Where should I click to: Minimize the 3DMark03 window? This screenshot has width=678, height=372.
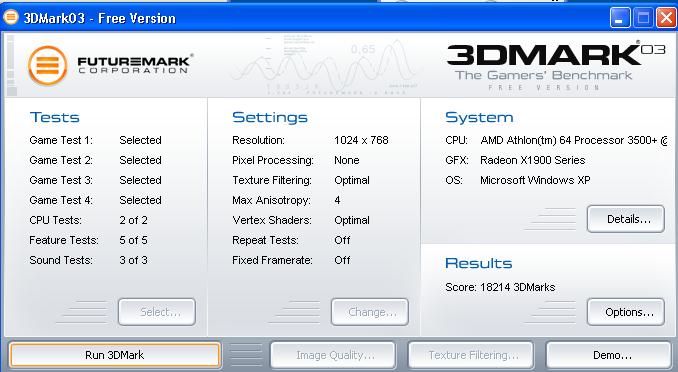pos(620,18)
